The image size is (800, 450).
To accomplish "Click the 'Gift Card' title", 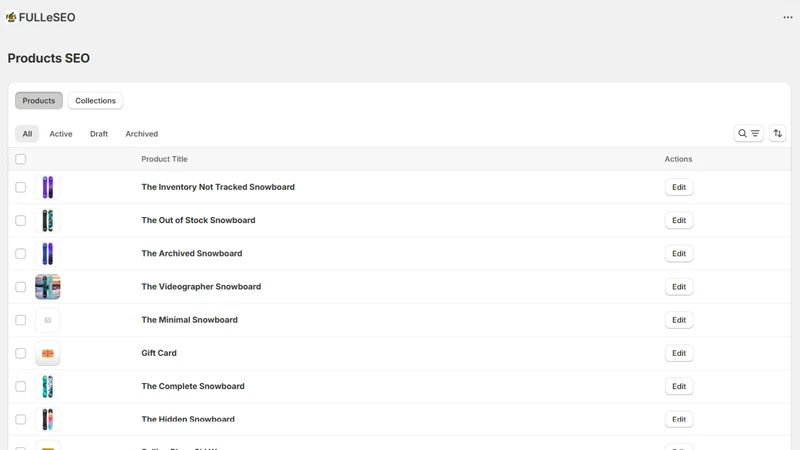I will tap(159, 353).
